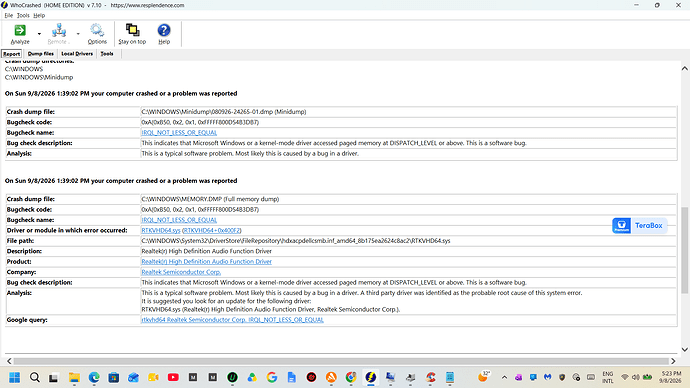Viewport: 690px width, 388px height.
Task: Open the RTKVHD64+0x400F2 offset link
Action: coord(212,231)
